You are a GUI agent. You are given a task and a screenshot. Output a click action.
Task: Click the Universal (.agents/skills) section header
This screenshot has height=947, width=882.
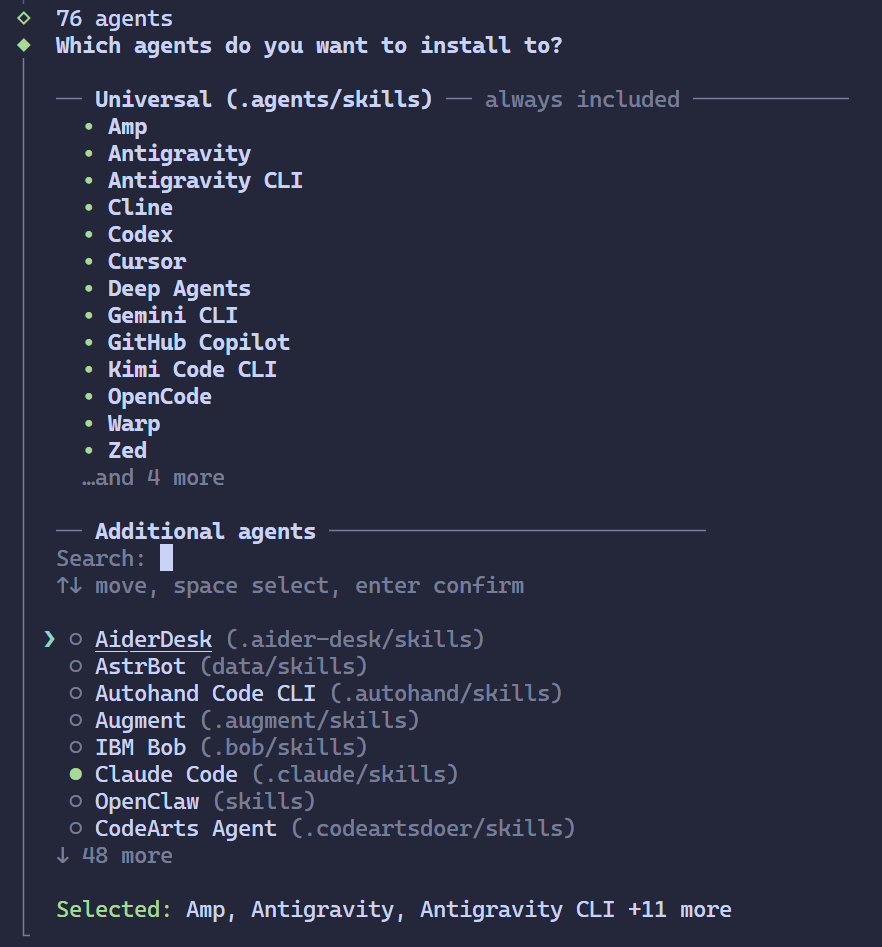pyautogui.click(x=264, y=99)
